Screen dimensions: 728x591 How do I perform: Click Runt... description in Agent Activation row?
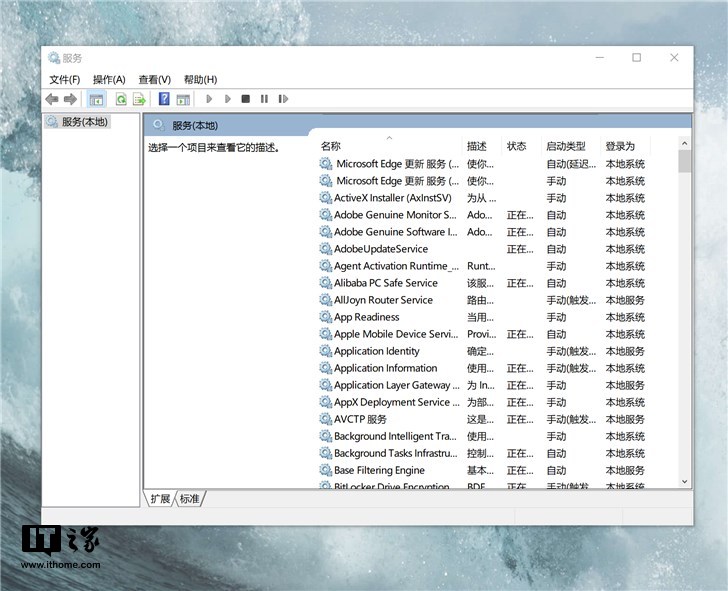[x=481, y=266]
